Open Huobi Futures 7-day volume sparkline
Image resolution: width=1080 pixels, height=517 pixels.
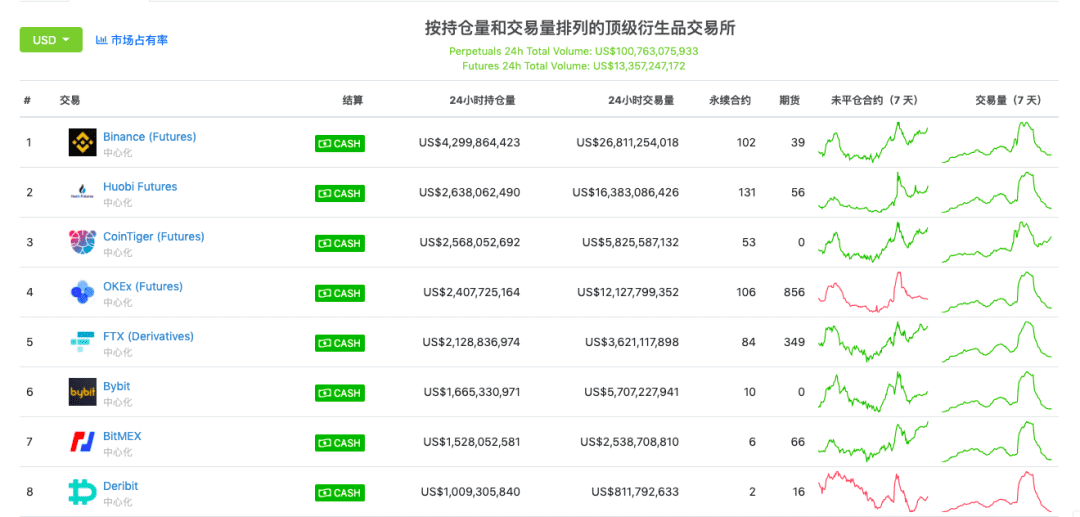click(997, 192)
